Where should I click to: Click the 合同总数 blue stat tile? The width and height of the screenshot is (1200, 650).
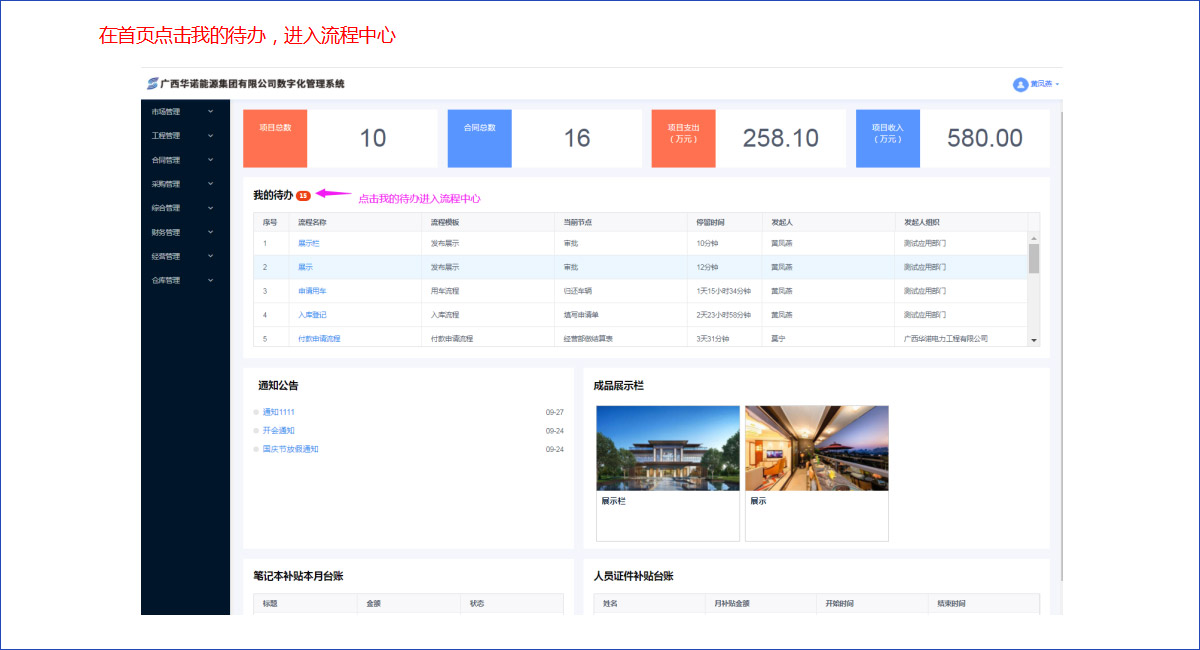480,138
